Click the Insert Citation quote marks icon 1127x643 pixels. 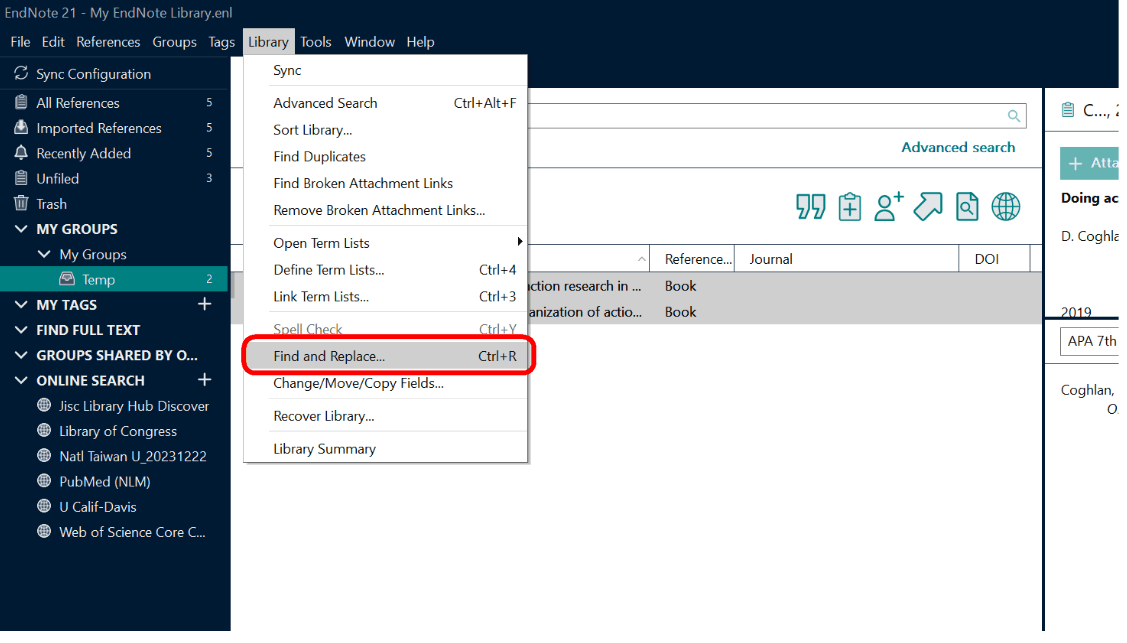[811, 207]
